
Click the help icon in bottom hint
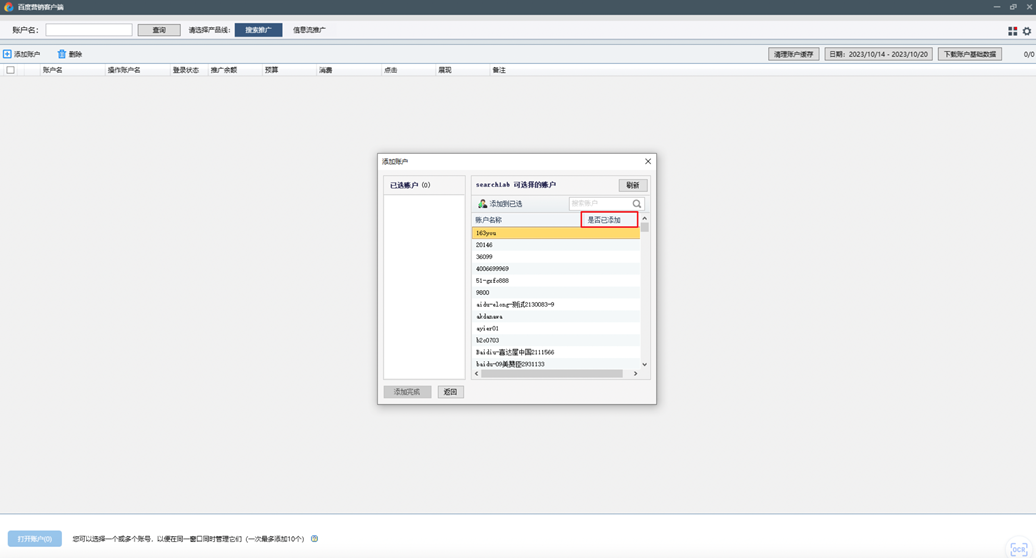[x=314, y=539]
